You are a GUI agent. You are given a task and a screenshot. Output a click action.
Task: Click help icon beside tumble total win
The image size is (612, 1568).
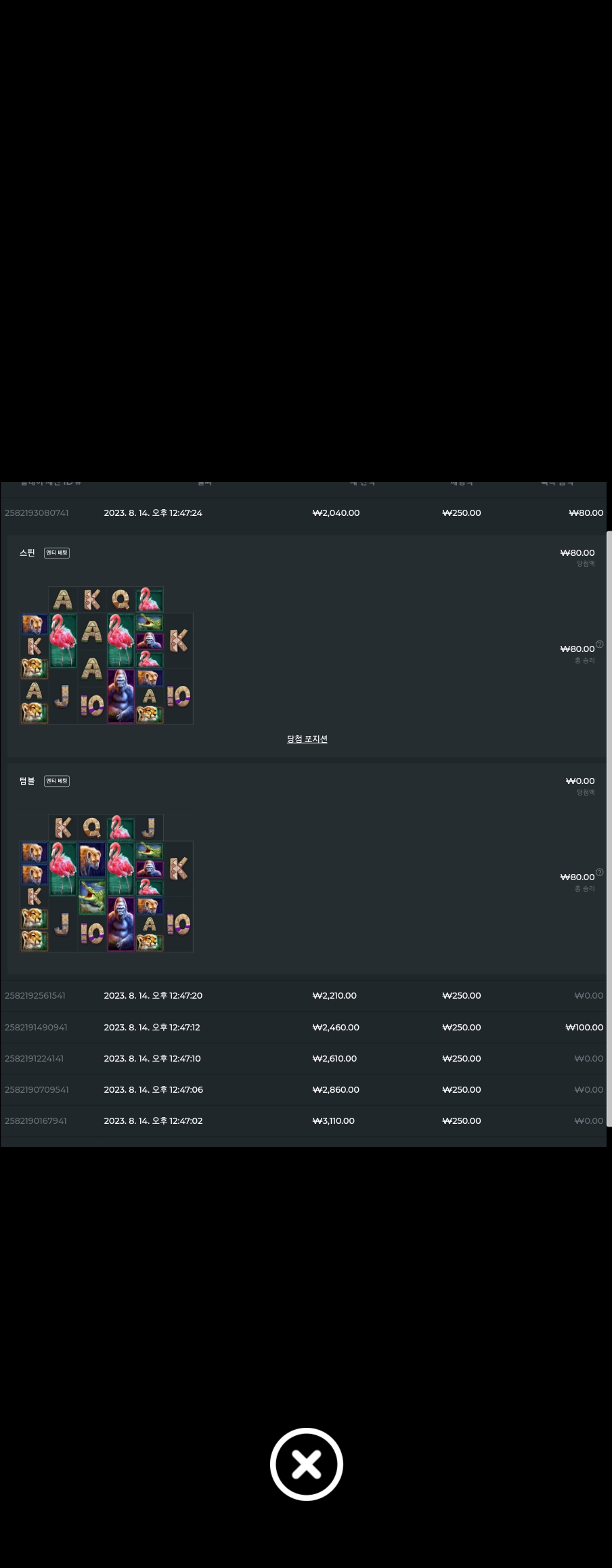(x=599, y=872)
